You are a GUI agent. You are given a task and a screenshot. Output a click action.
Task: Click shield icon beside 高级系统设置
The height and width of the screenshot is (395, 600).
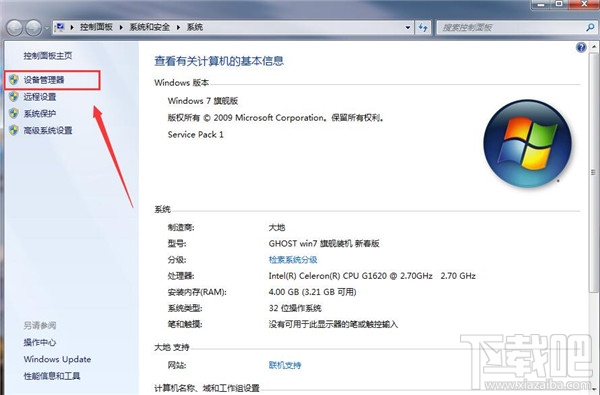(x=14, y=130)
